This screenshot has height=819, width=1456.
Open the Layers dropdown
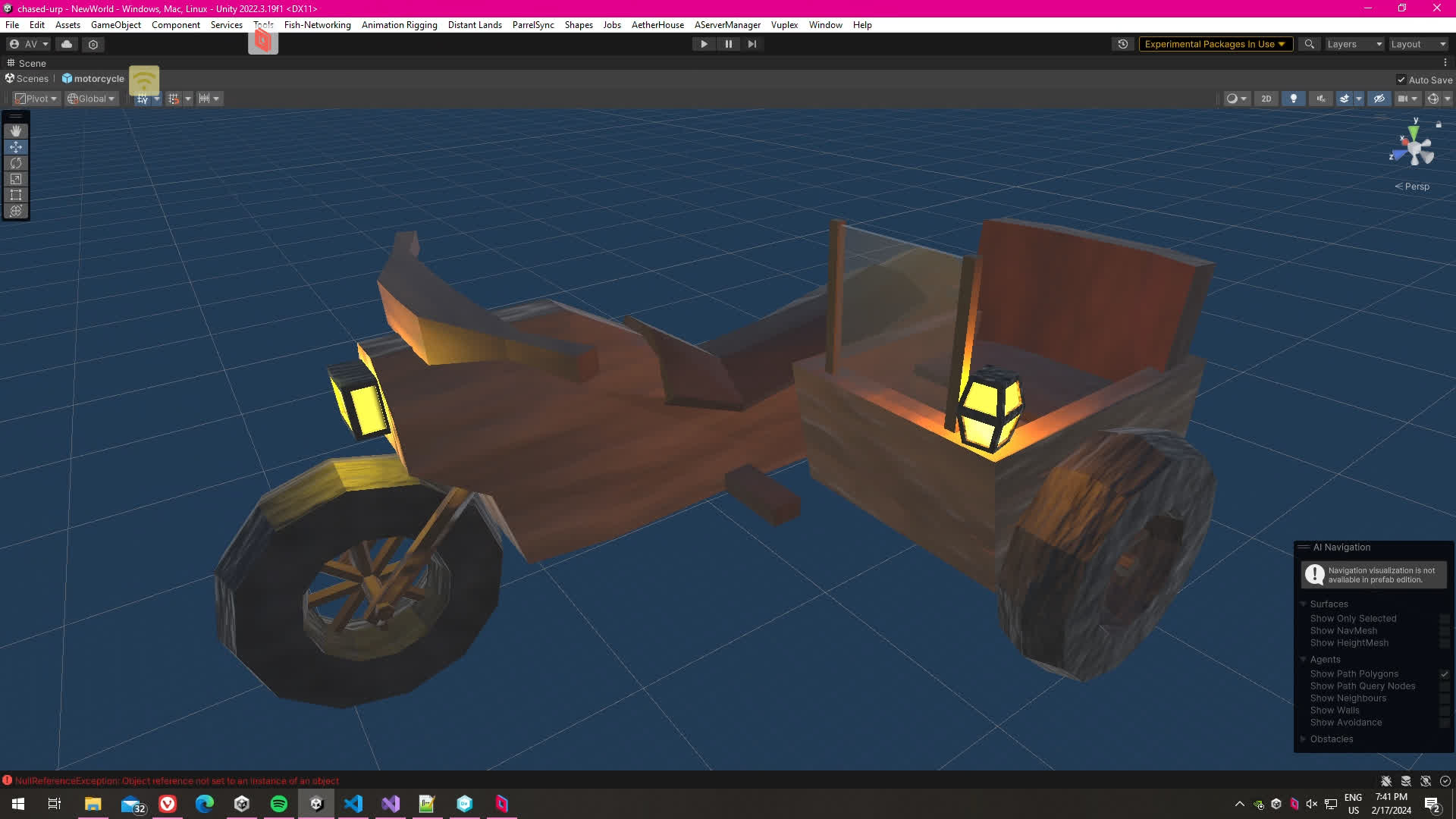click(x=1354, y=44)
